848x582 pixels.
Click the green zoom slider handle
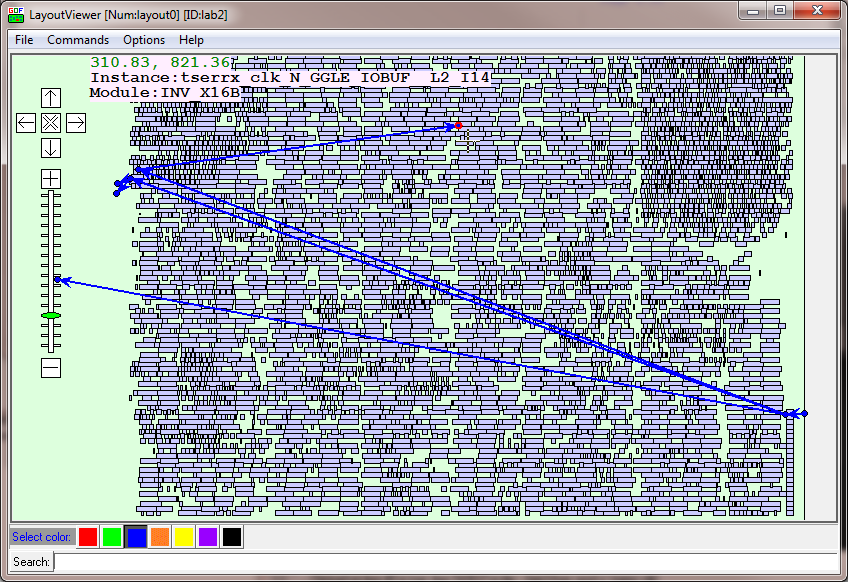(51, 316)
